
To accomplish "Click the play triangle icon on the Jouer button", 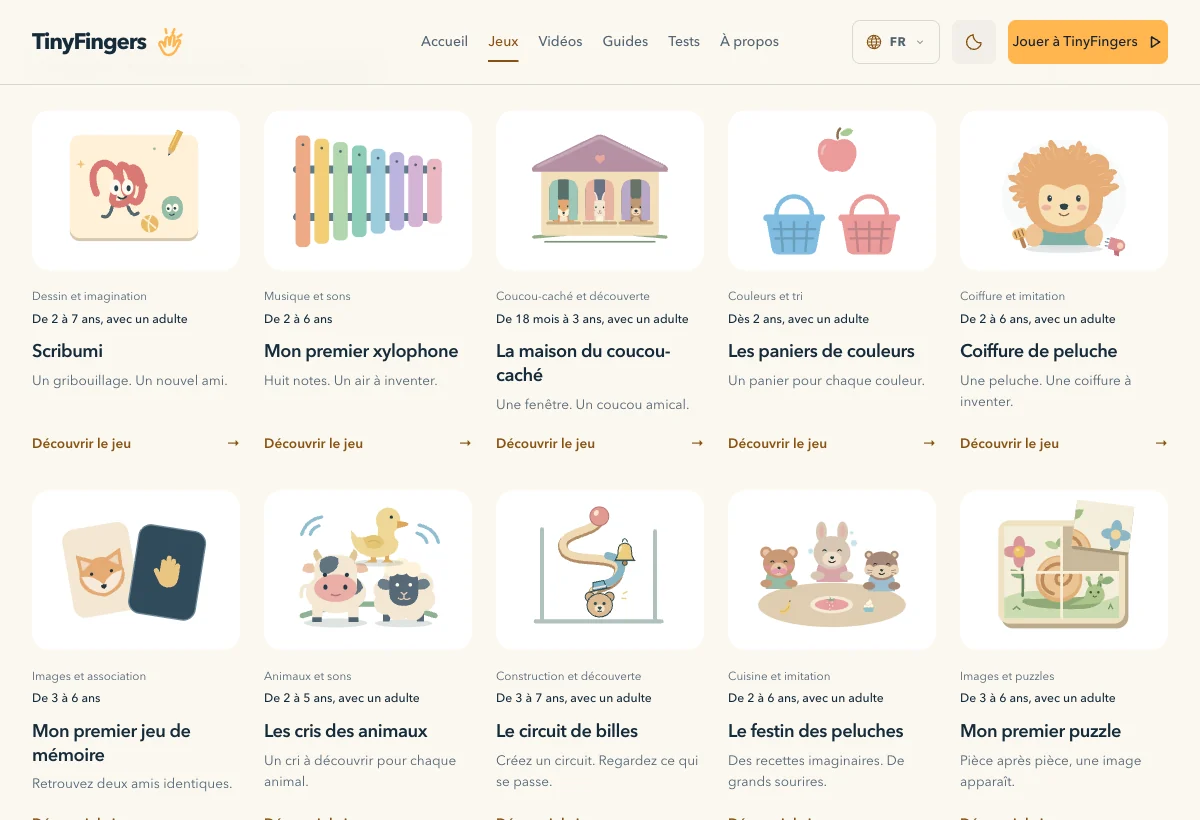I will [x=1155, y=42].
